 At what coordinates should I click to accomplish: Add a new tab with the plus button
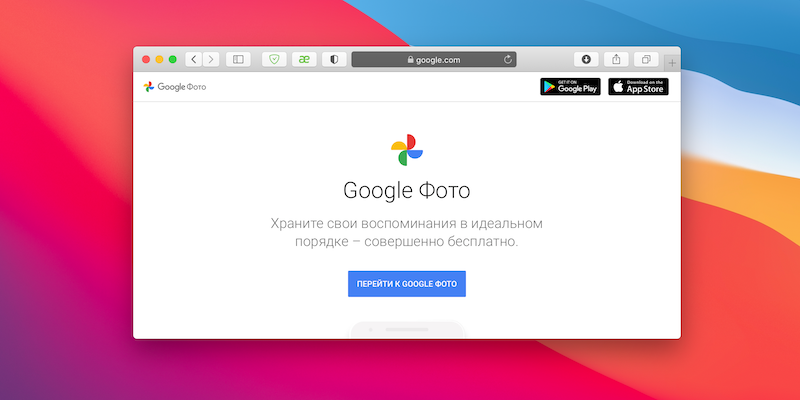[672, 63]
